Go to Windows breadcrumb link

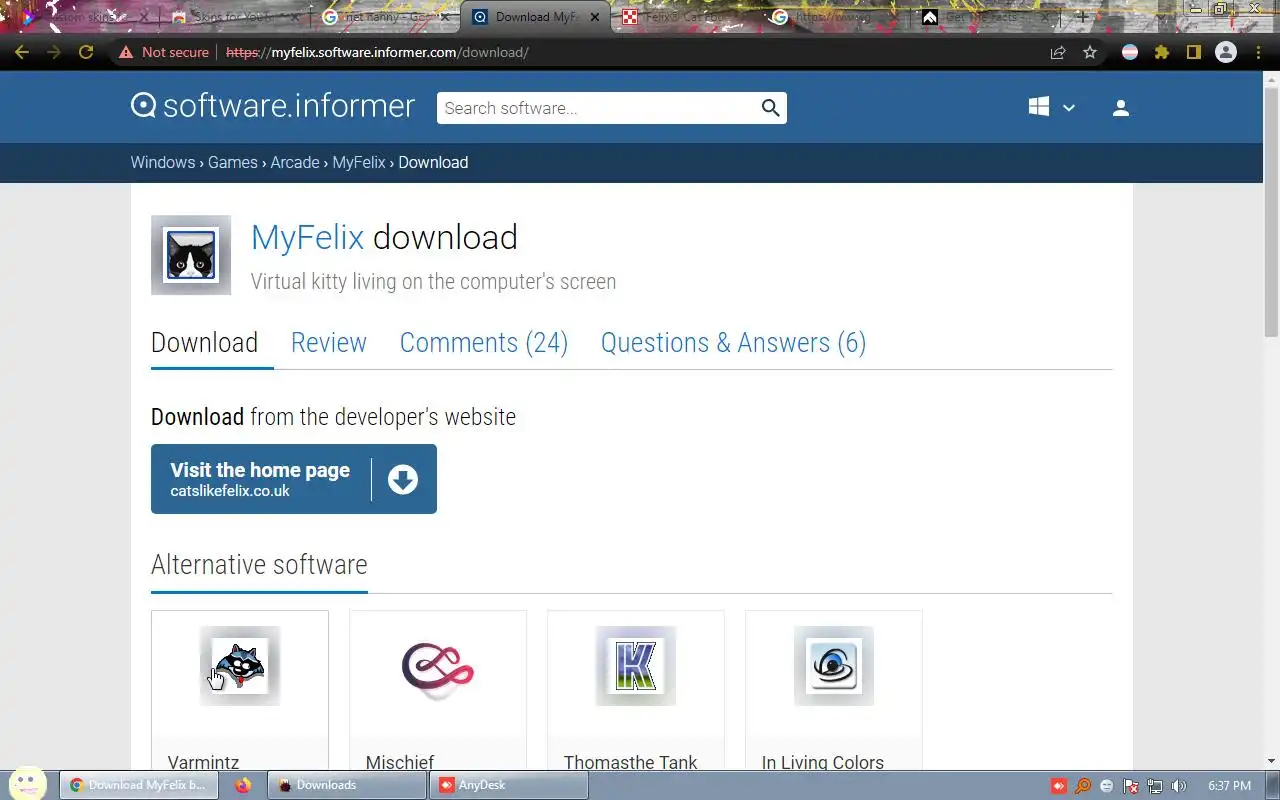click(x=163, y=162)
